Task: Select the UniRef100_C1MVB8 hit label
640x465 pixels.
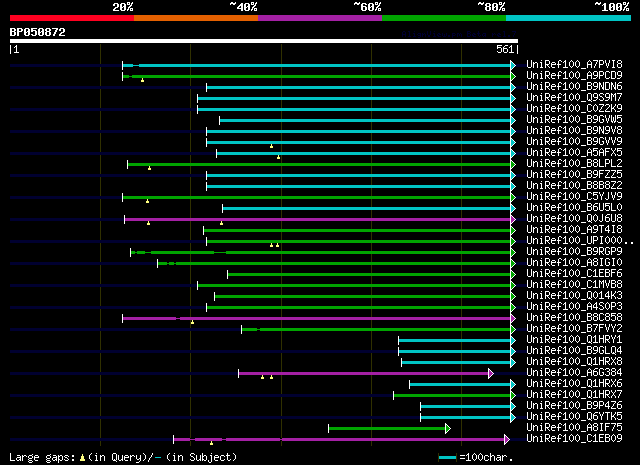Action: 574,285
